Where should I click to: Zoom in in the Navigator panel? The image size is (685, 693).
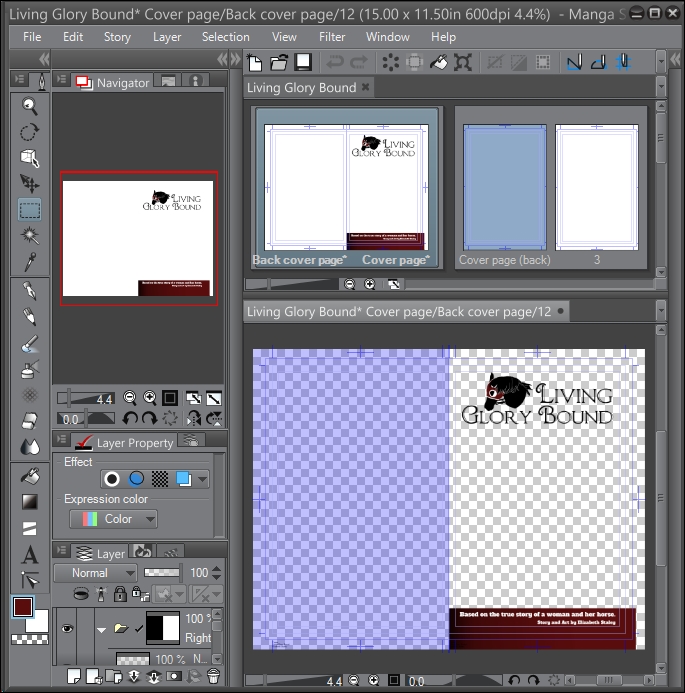pos(150,398)
